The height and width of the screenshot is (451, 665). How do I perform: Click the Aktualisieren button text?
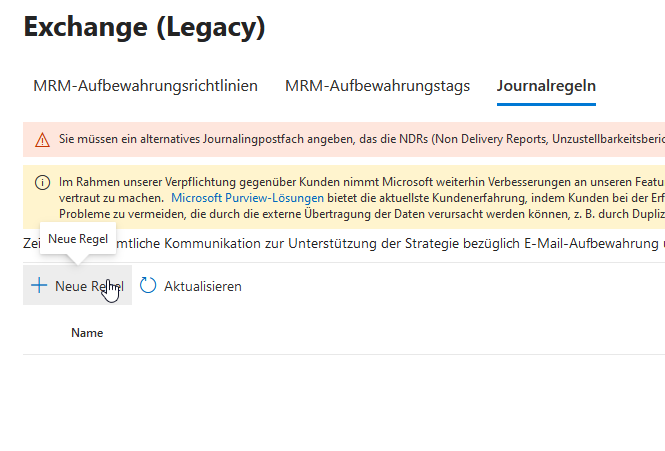202,286
